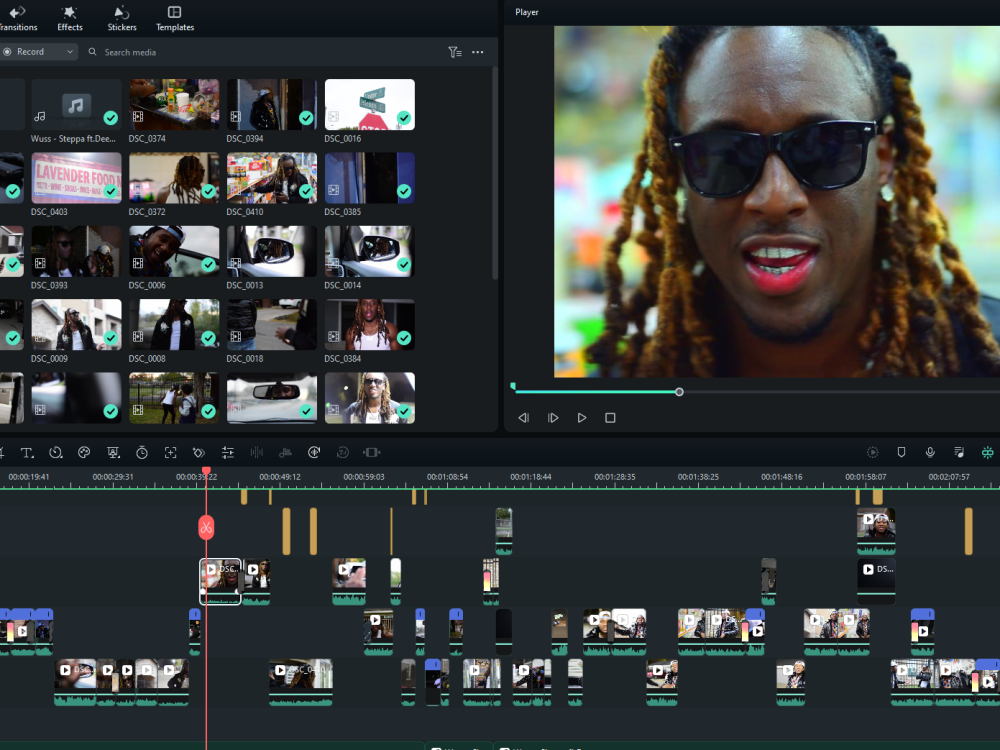Screen dimensions: 1000x750
Task: Select the DSC_0008 media thumbnail
Action: (x=174, y=325)
